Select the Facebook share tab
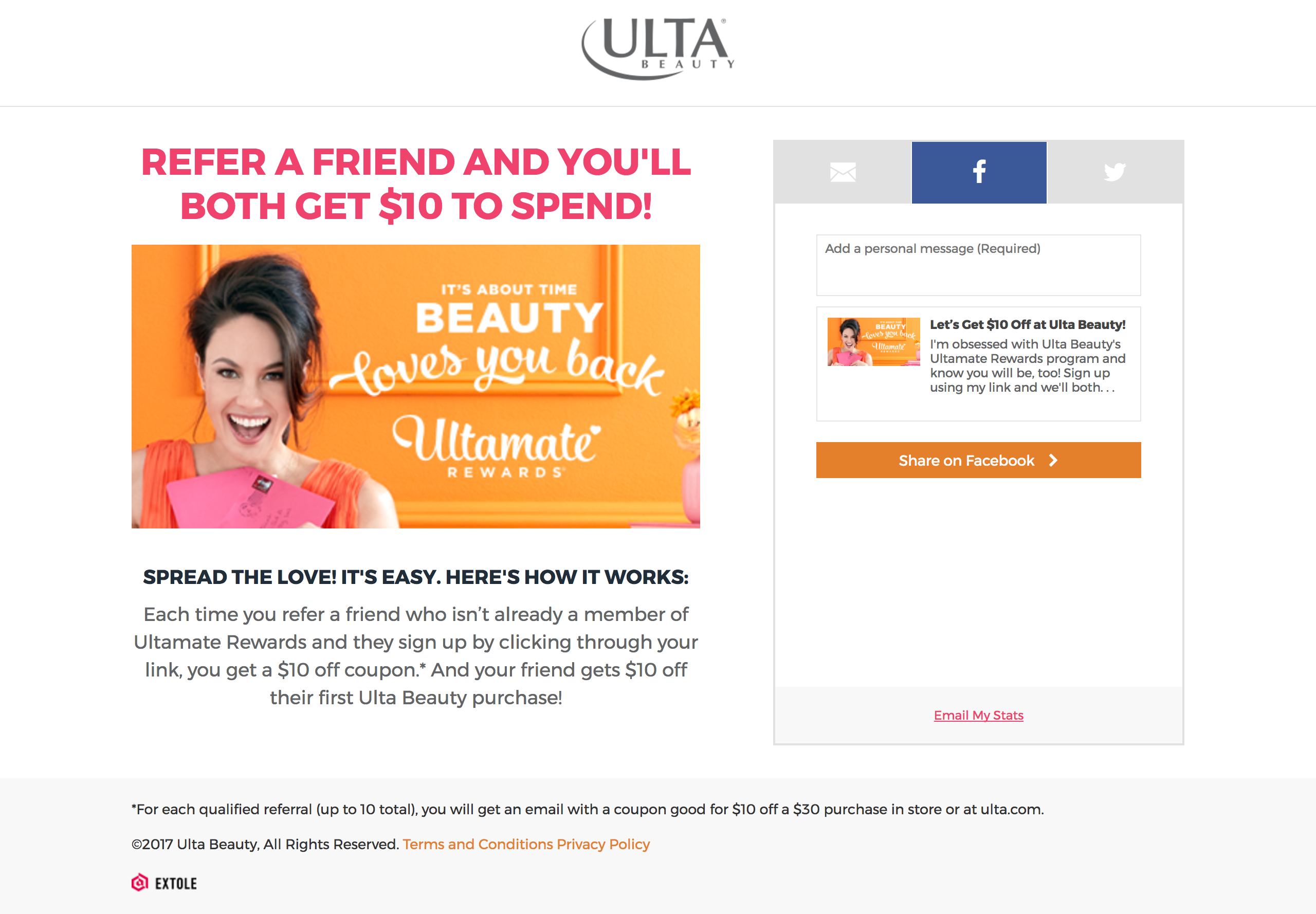Viewport: 1316px width, 914px height. coord(979,172)
